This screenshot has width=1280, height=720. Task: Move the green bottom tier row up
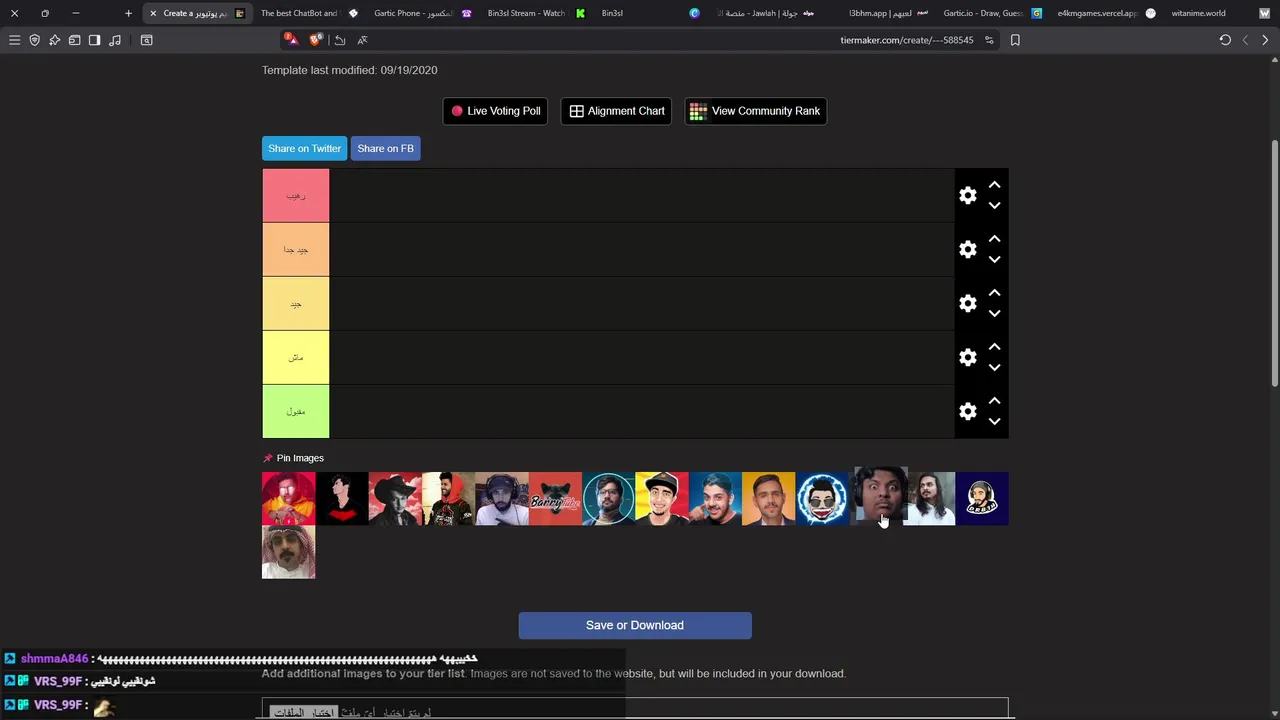[x=994, y=401]
